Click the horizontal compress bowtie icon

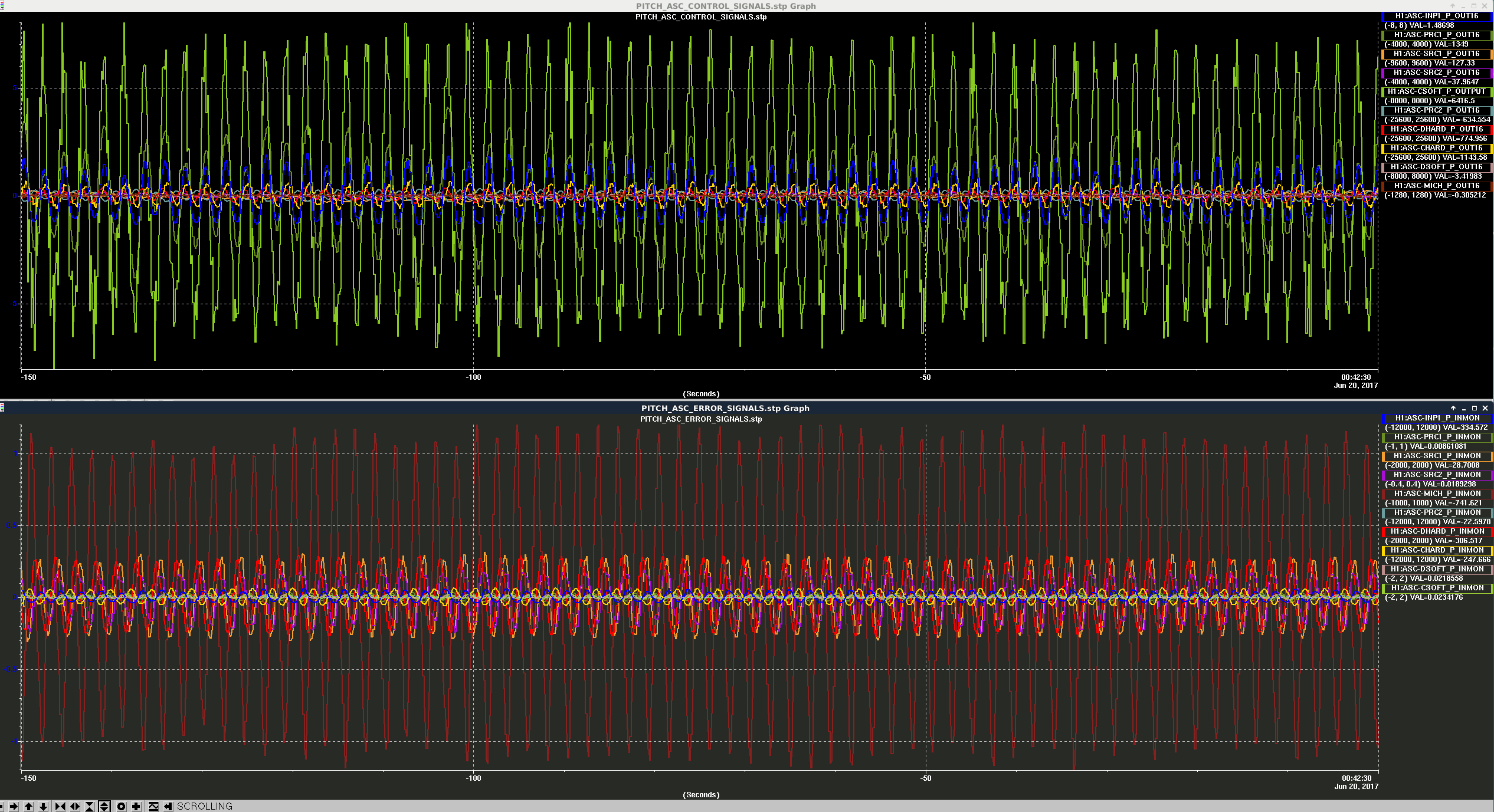pyautogui.click(x=60, y=806)
